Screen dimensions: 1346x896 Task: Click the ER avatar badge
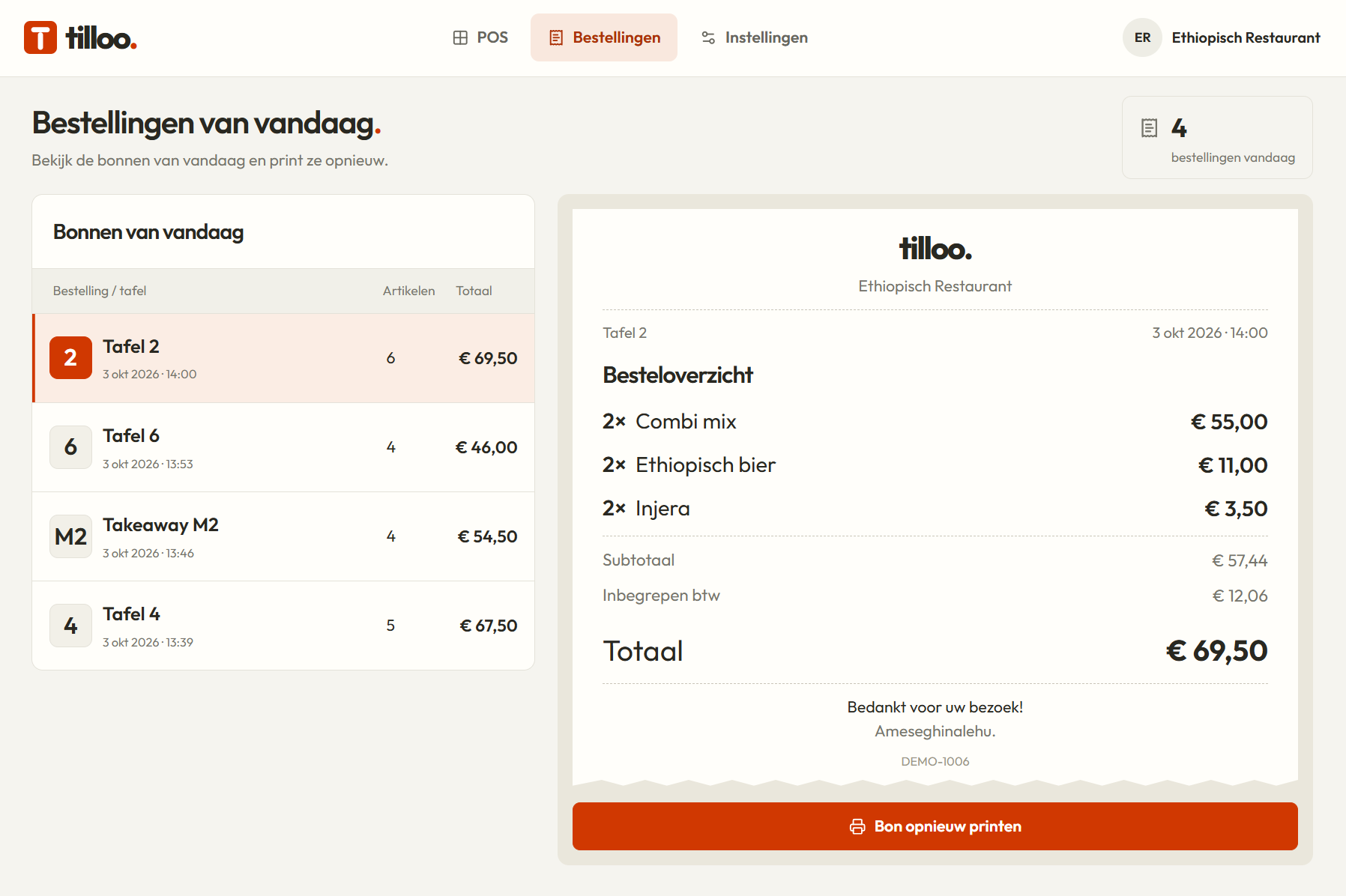click(x=1142, y=37)
